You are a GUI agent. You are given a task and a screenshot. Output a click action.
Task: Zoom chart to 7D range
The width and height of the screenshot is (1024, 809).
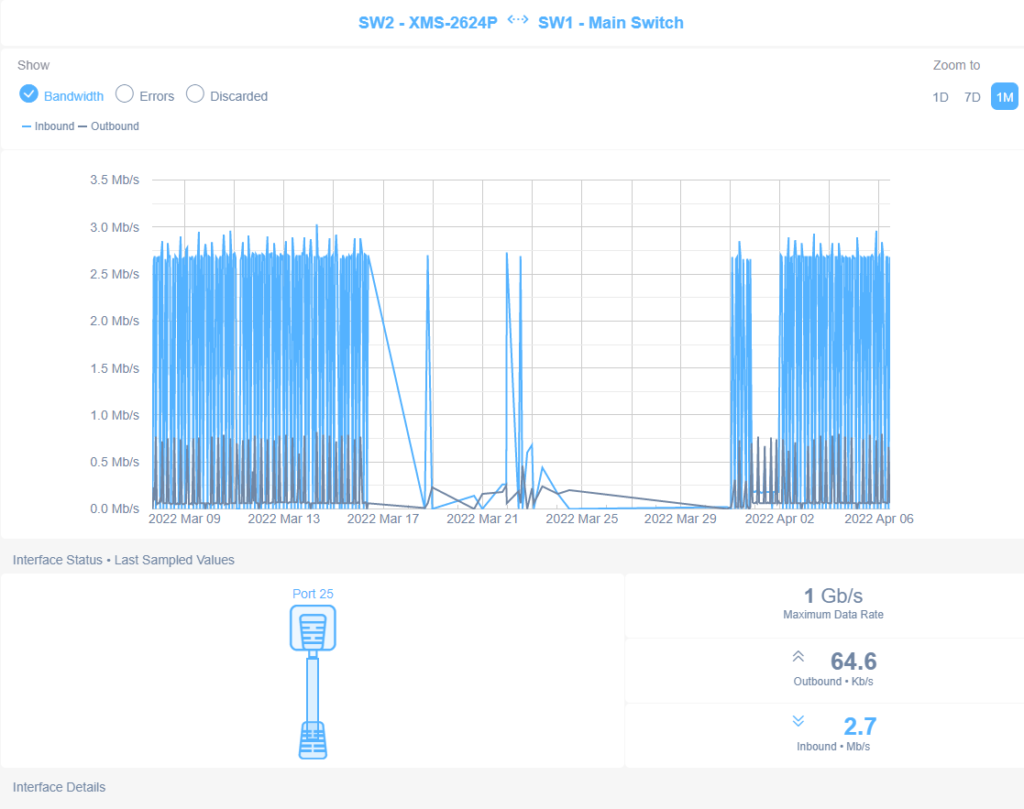tap(971, 97)
